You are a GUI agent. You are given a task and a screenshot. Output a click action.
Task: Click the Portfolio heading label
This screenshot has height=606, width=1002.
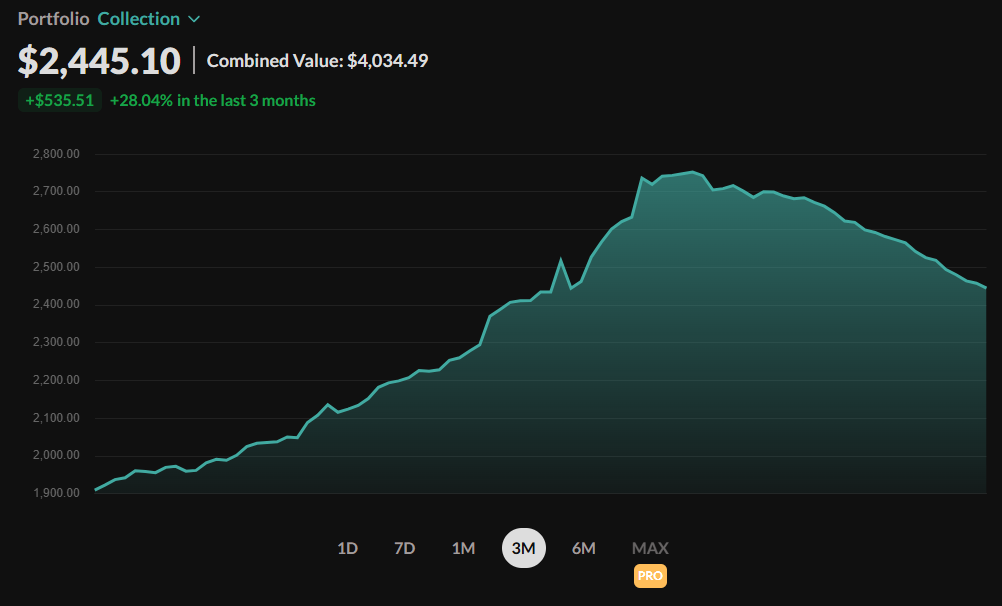(x=53, y=19)
